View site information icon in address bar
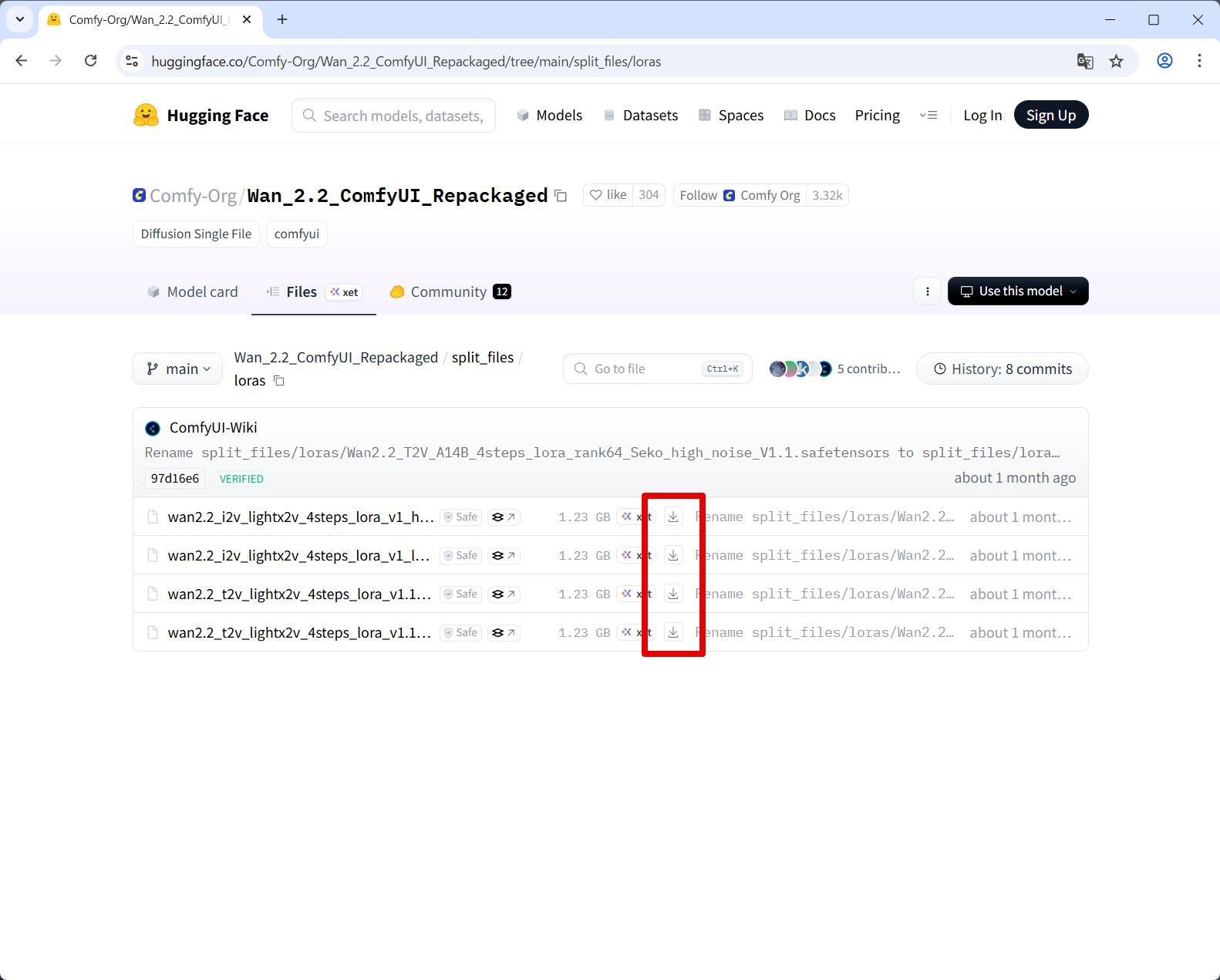 pyautogui.click(x=133, y=61)
